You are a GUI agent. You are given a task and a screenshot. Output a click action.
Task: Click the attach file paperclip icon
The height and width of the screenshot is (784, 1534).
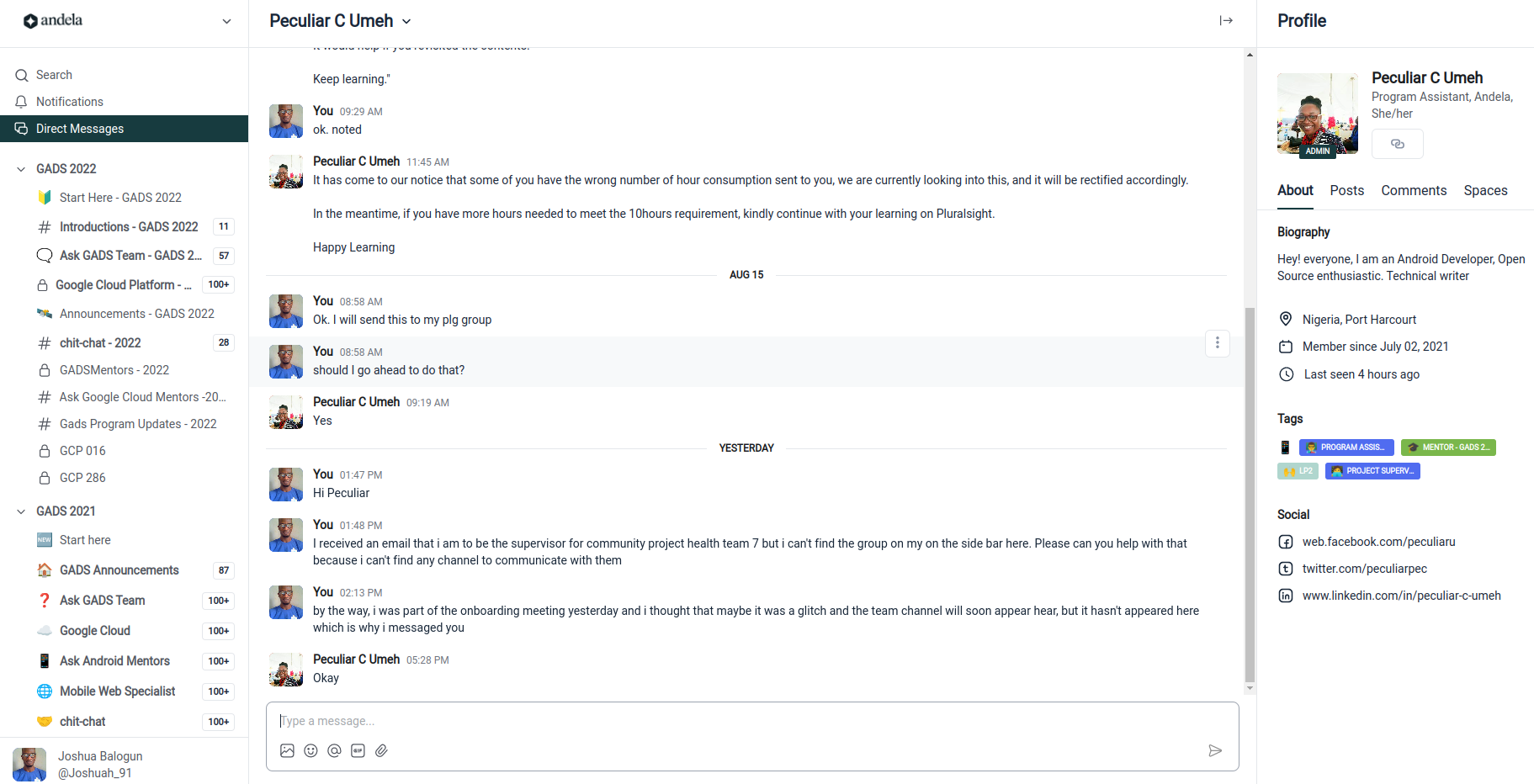381,750
